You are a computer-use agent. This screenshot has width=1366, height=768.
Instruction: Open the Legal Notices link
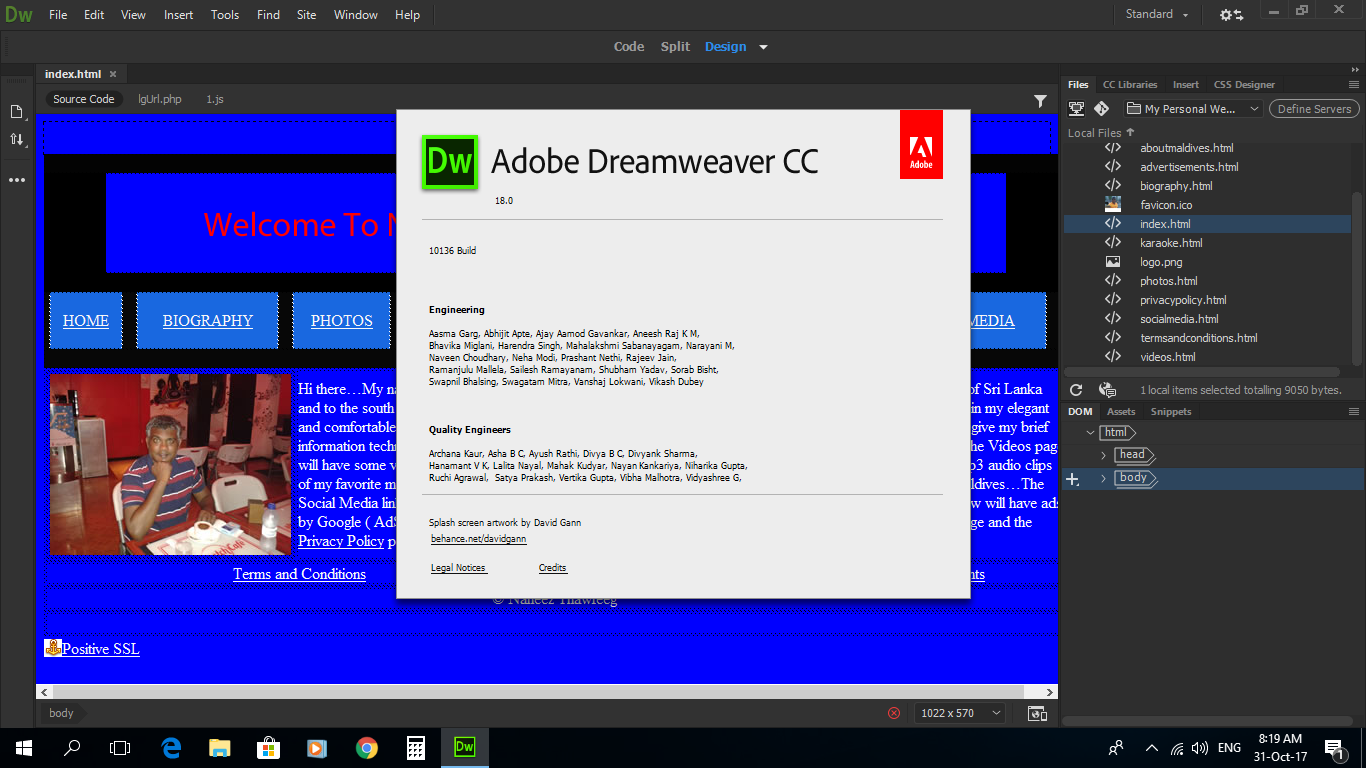(458, 568)
